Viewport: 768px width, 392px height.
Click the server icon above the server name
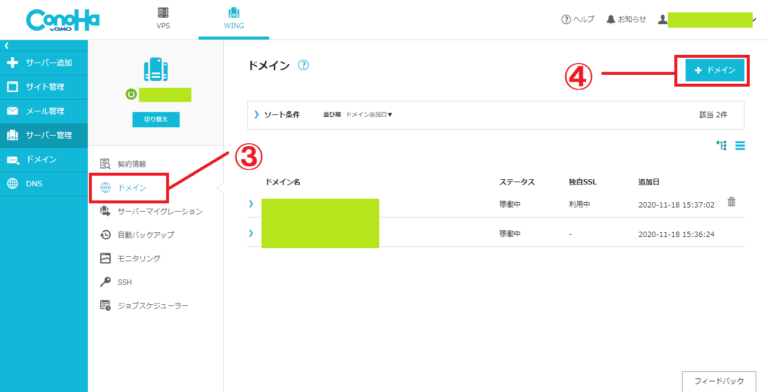pos(156,70)
